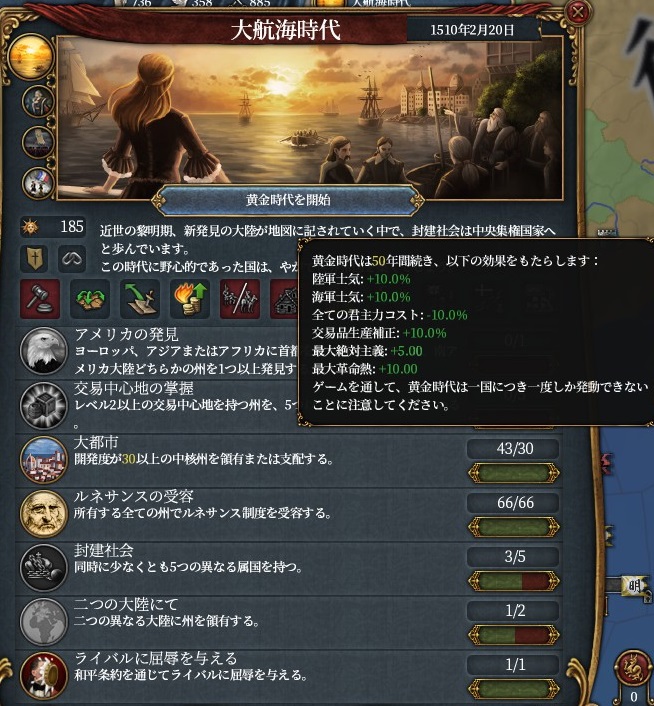Click the 二つの大陸にて globe icon
The width and height of the screenshot is (654, 706).
click(44, 622)
